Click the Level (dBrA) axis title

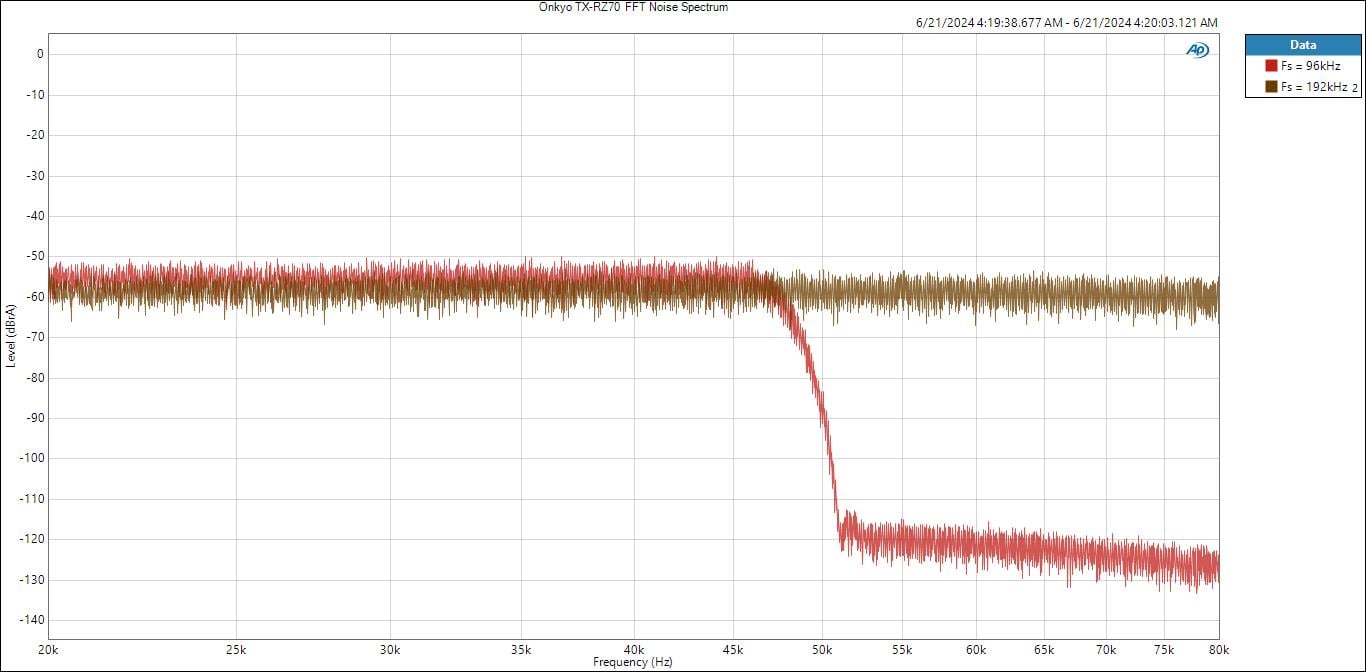(x=11, y=334)
